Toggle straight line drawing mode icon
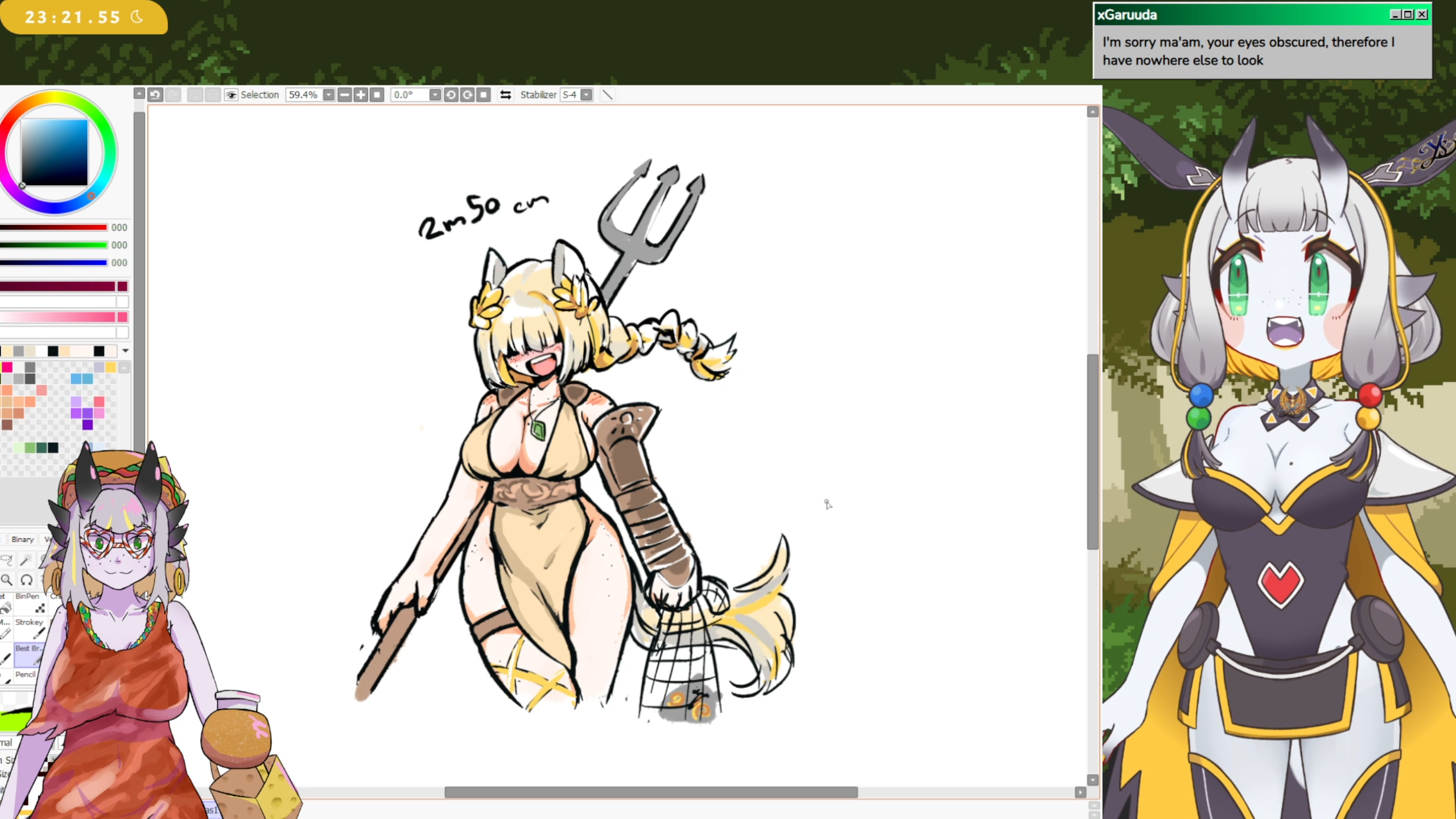The height and width of the screenshot is (819, 1456). [x=607, y=94]
